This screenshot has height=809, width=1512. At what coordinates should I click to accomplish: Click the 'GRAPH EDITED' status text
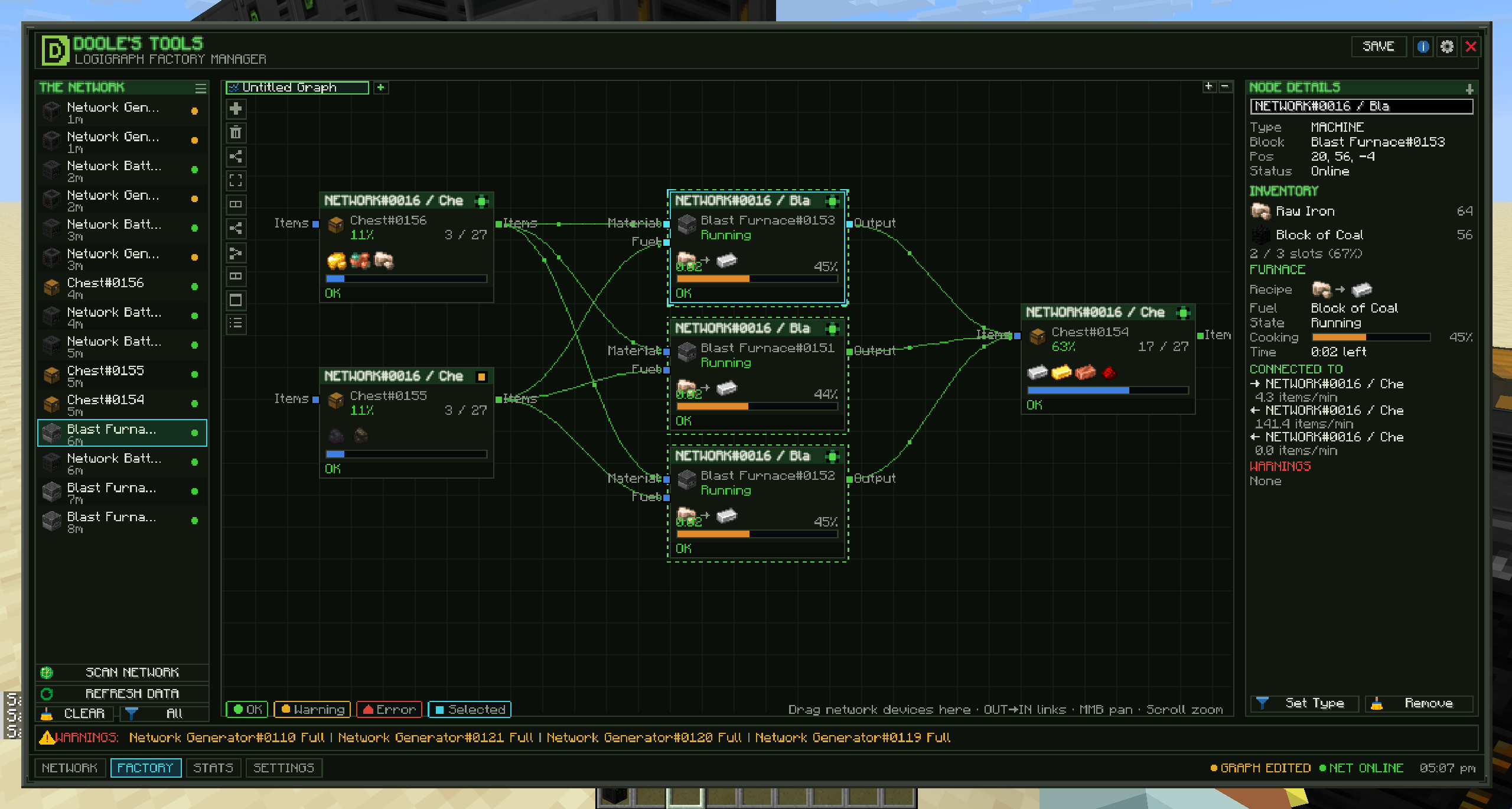(x=1266, y=768)
